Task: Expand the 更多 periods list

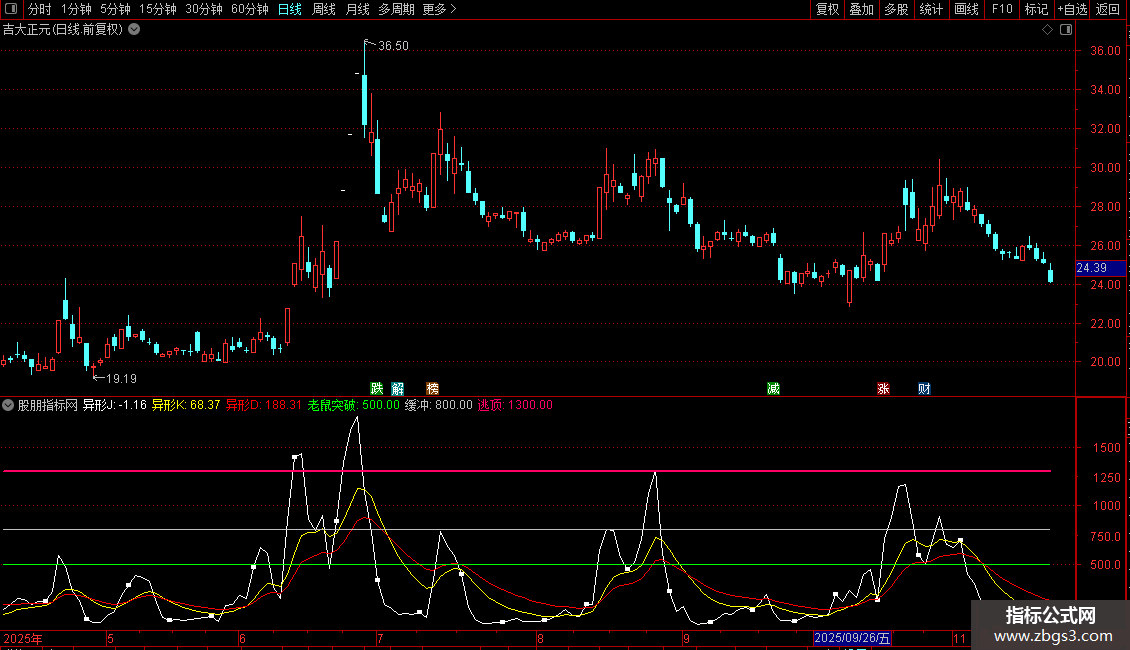Action: [439, 9]
